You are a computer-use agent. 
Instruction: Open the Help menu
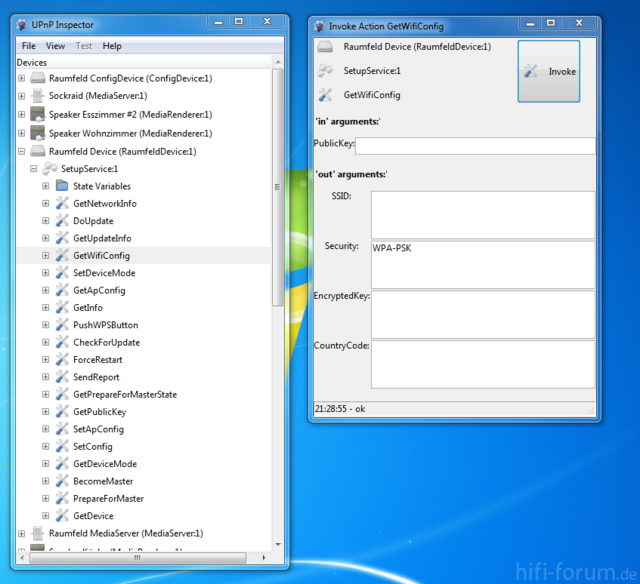click(x=112, y=46)
